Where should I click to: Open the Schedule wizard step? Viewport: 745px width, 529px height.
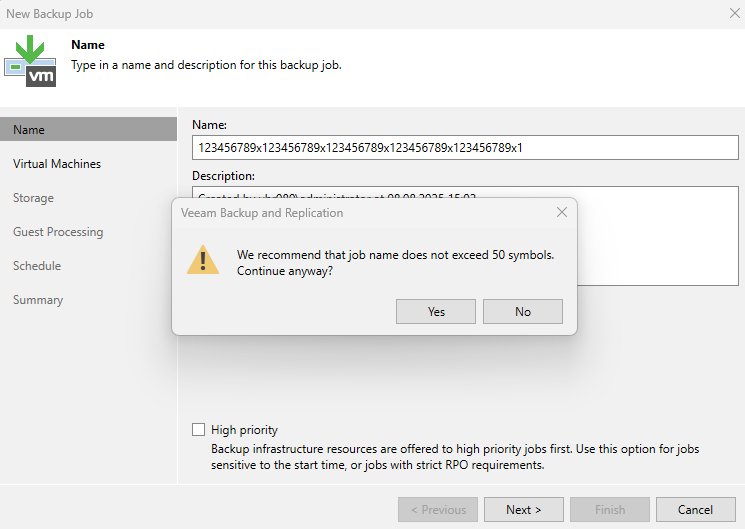coord(37,266)
